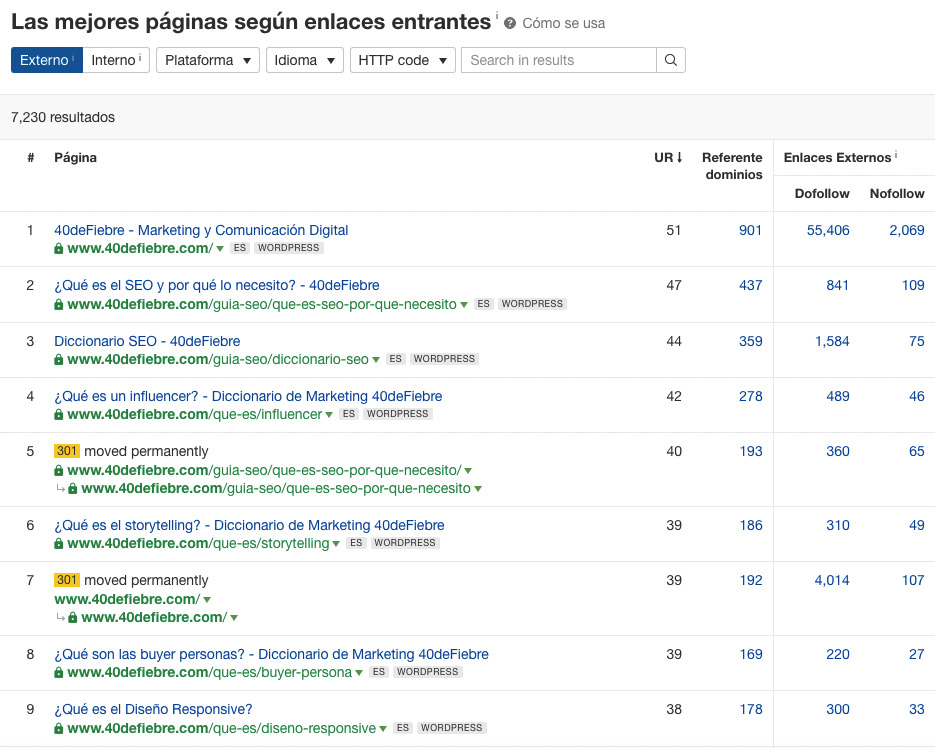935x748 pixels.
Task: Click info icon beside Enlaces Externos header
Action: pos(896,156)
